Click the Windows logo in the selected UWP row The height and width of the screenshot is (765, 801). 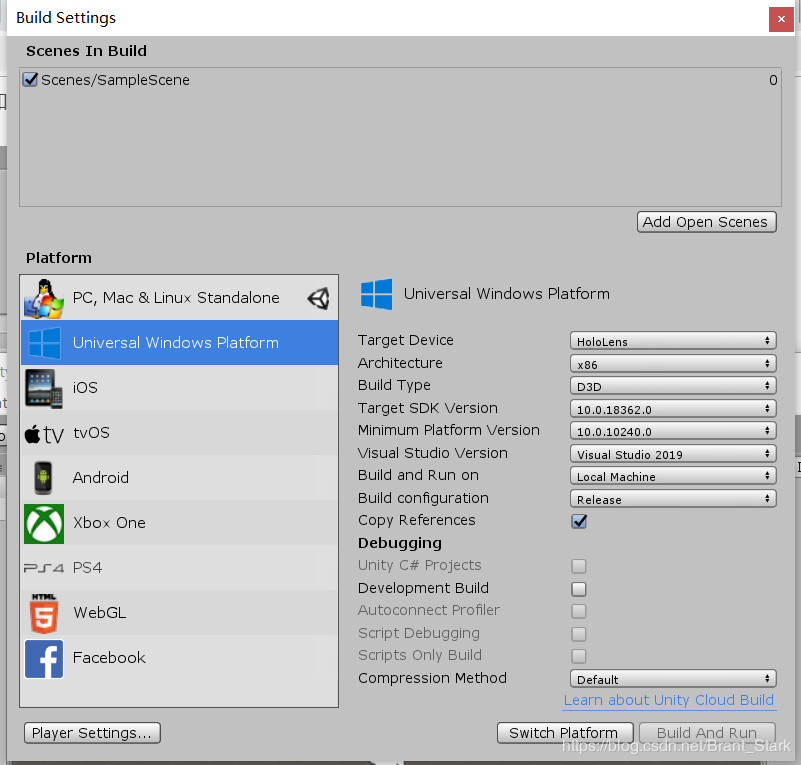pos(44,343)
